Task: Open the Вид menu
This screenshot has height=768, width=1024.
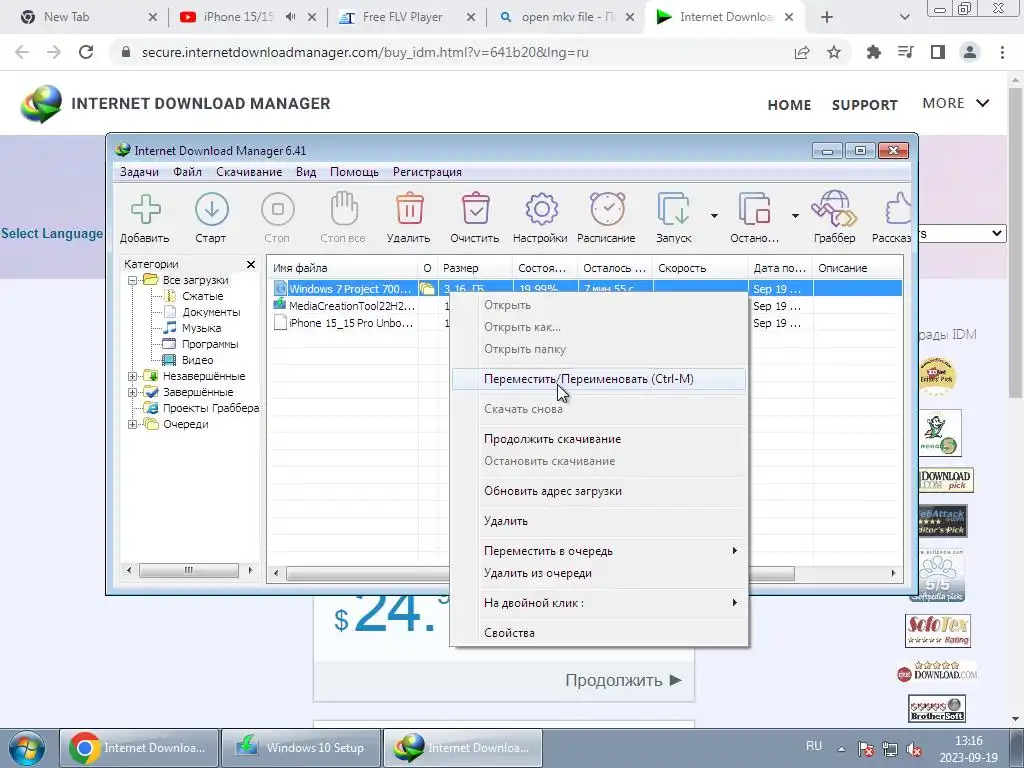Action: tap(306, 172)
